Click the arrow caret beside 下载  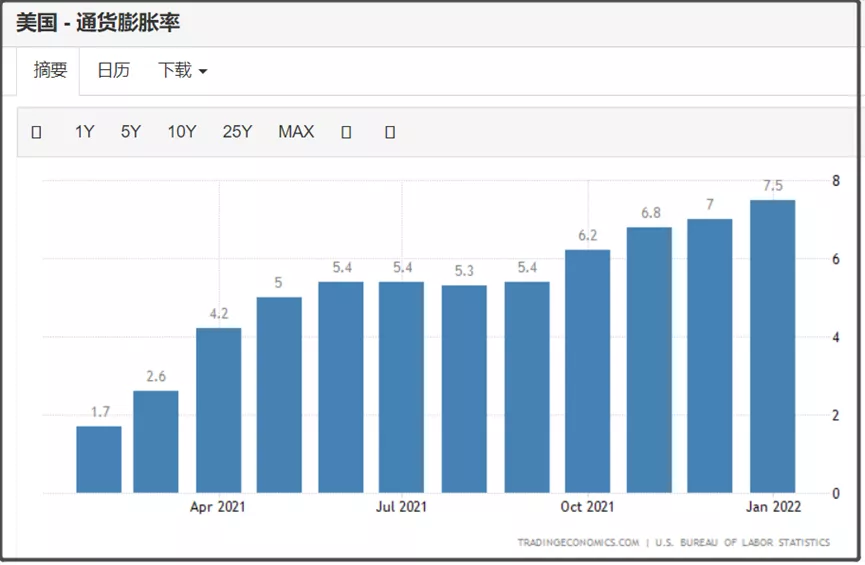(x=202, y=71)
